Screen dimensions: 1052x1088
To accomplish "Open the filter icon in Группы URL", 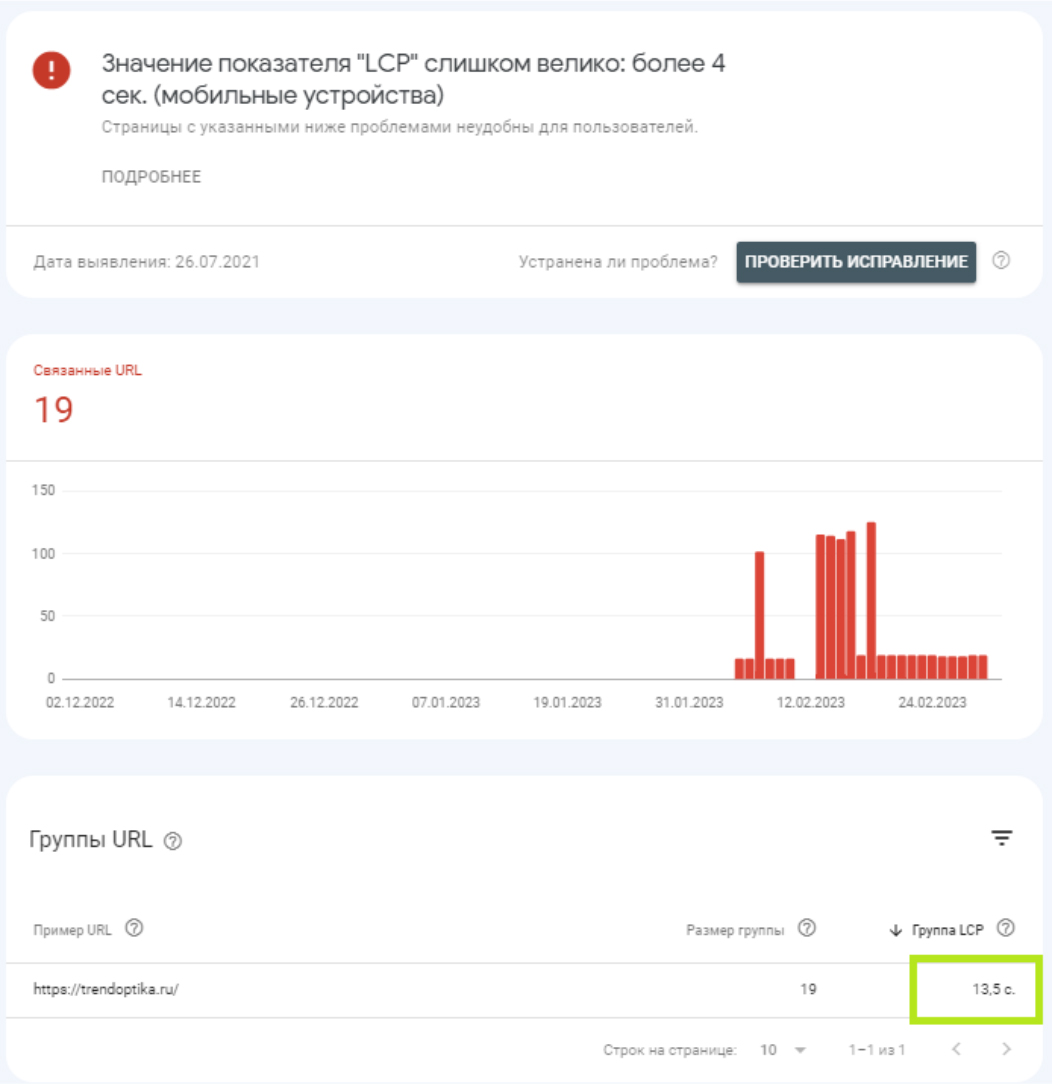I will pos(1001,838).
